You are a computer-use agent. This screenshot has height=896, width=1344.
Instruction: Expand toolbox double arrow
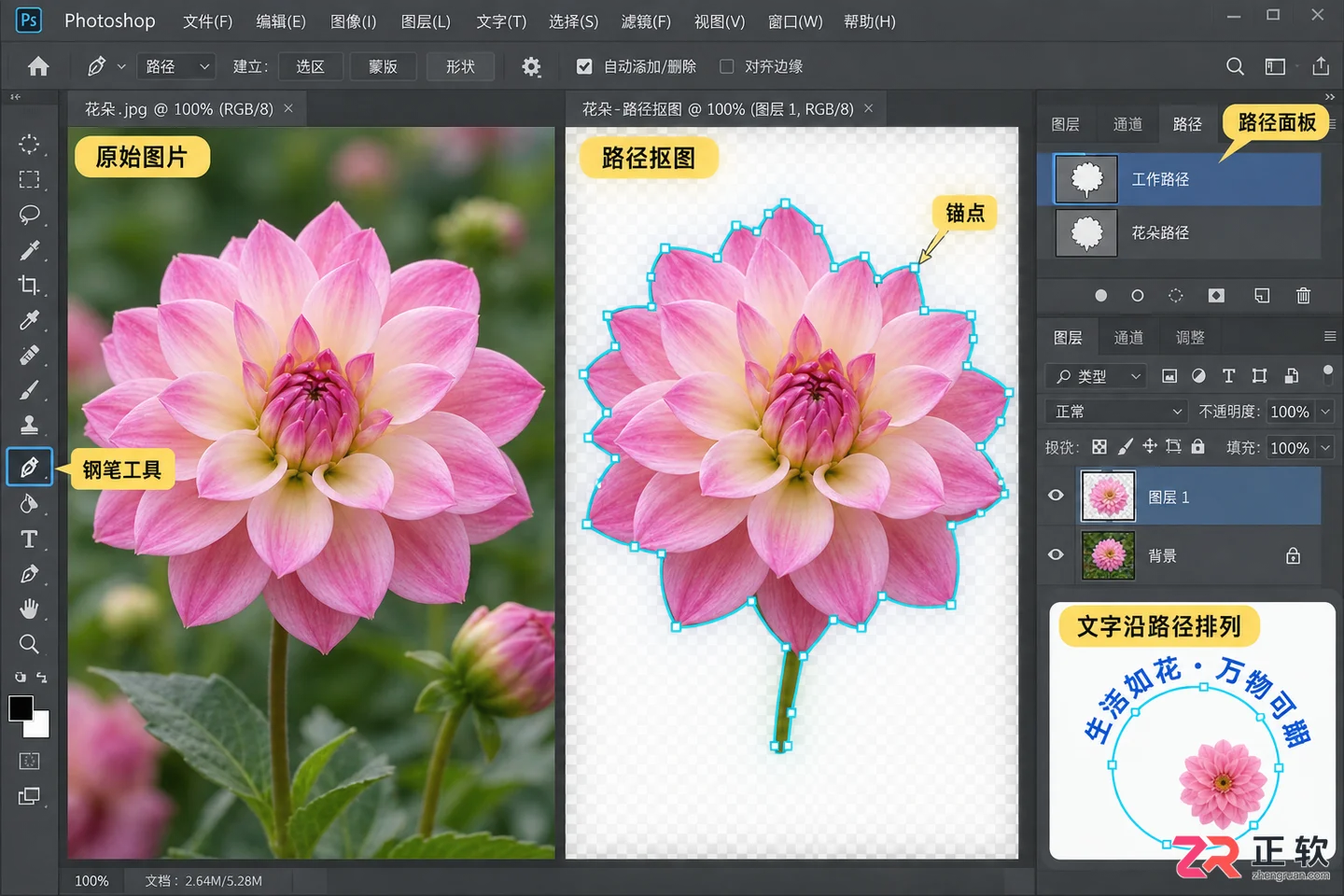[15, 97]
